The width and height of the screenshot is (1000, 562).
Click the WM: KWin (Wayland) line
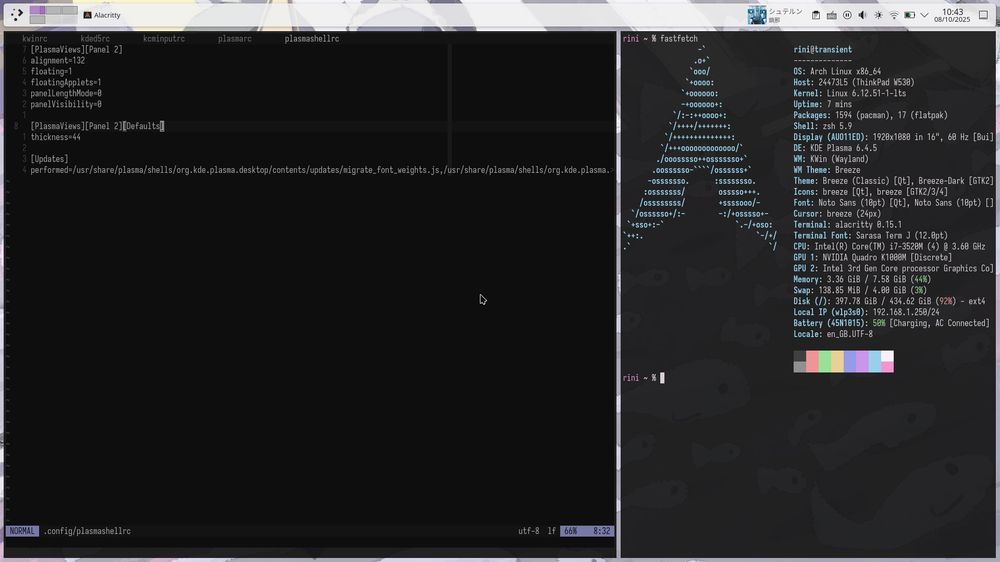pyautogui.click(x=831, y=159)
